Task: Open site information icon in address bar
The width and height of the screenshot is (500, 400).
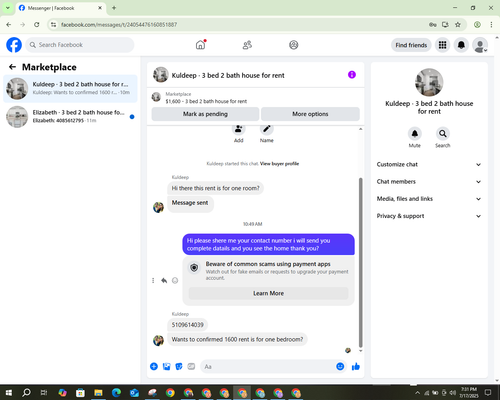Action: pos(53,25)
